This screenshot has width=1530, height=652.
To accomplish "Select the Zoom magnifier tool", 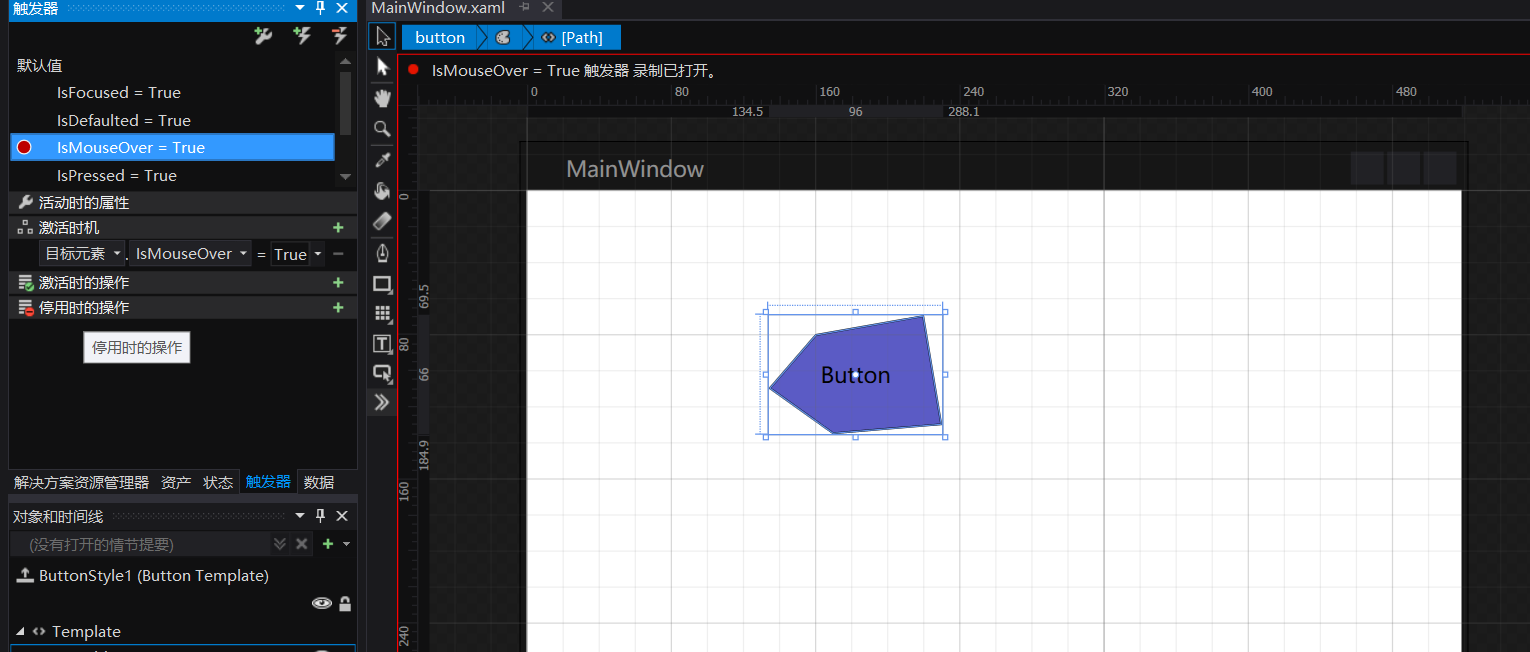I will (x=382, y=129).
